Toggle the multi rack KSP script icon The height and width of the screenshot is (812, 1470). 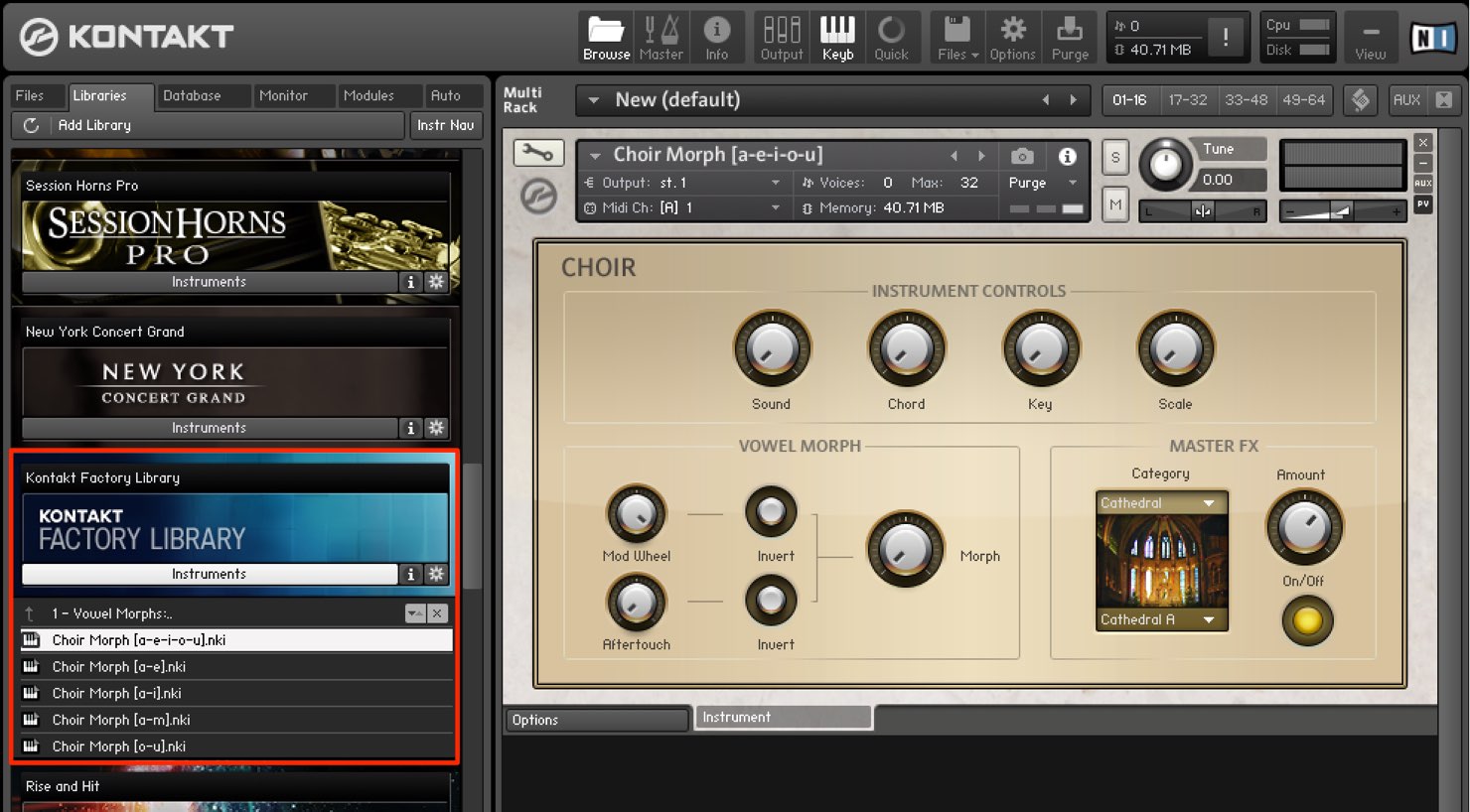1361,100
